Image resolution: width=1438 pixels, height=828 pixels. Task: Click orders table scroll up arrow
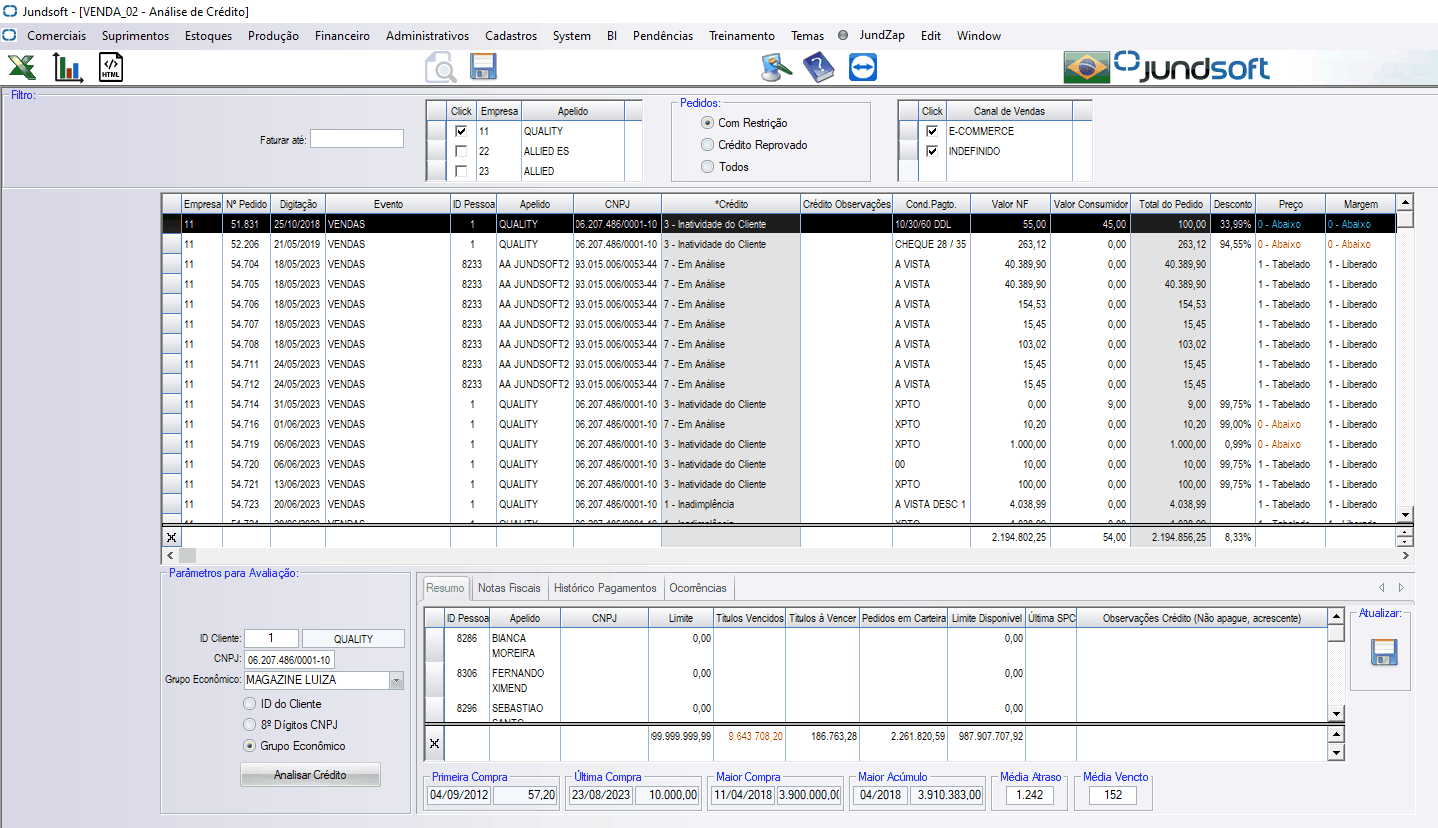(1405, 202)
